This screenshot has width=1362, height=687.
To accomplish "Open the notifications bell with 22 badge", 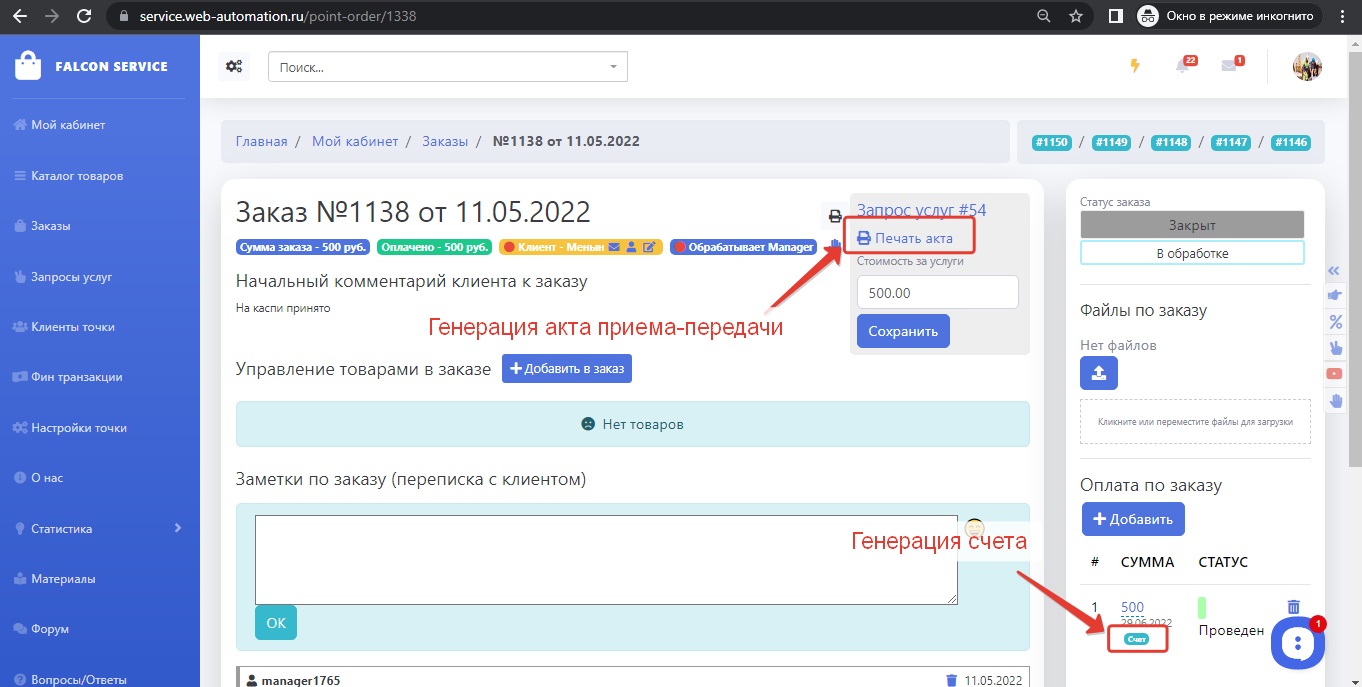I will point(1183,67).
